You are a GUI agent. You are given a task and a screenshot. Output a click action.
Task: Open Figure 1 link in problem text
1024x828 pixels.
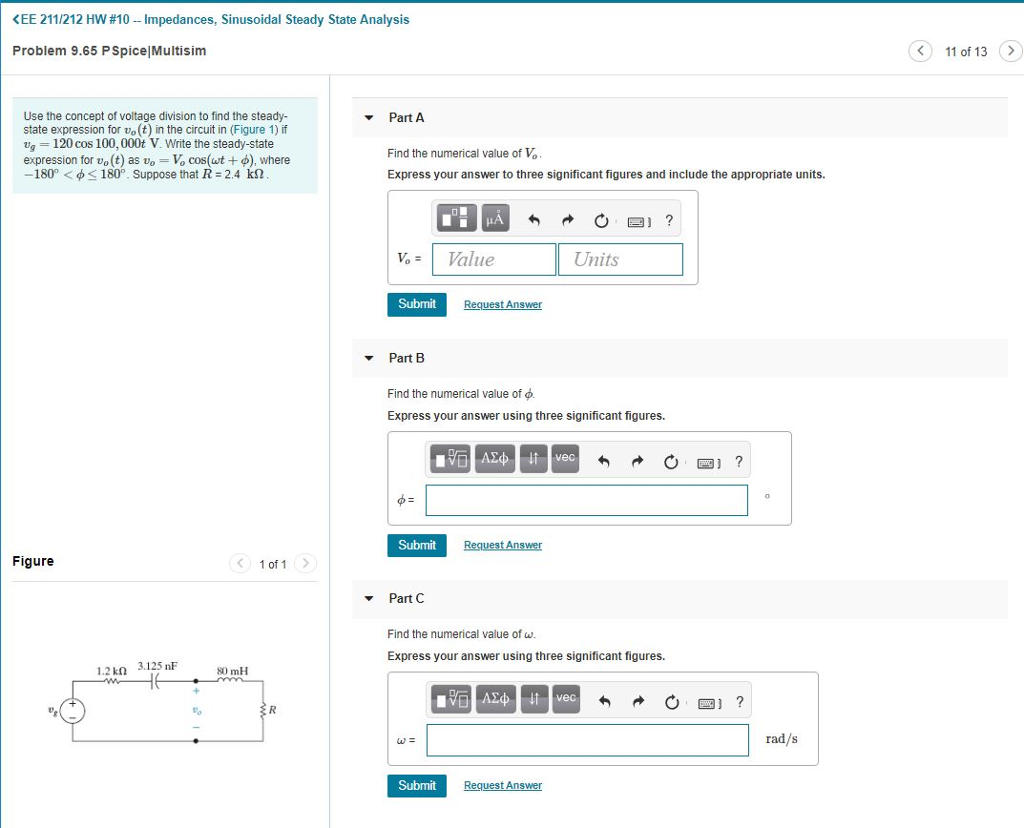click(254, 129)
